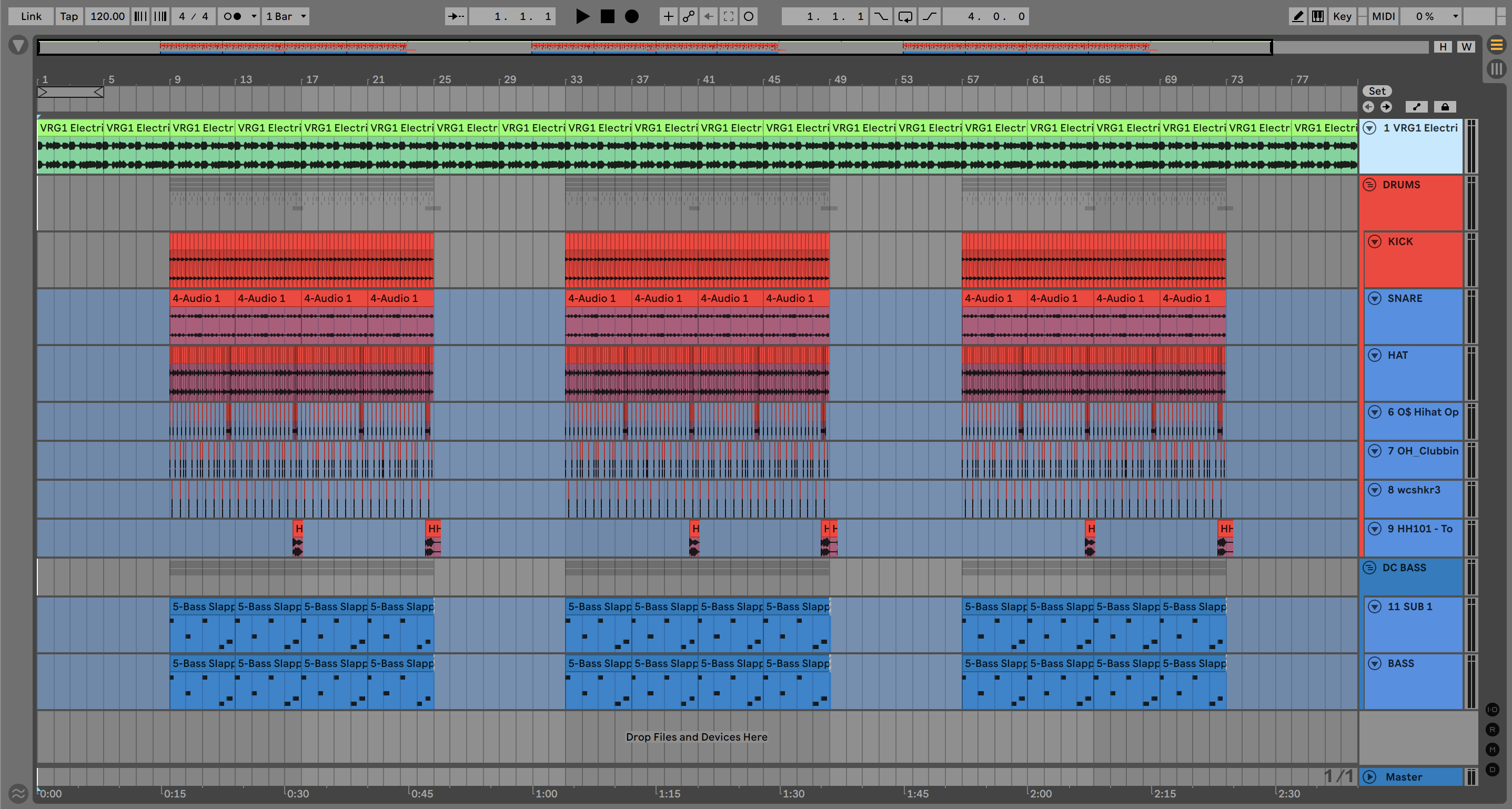Unfold the 11 SUB 1 track
Viewport: 1512px width, 809px height.
click(x=1375, y=606)
